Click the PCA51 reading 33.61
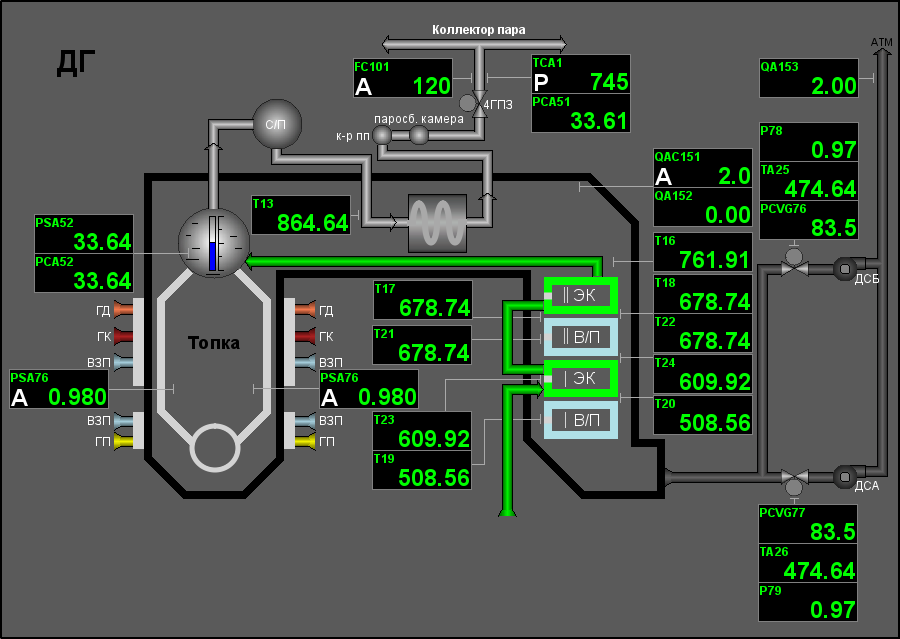Screen dimensions: 900x639 pyautogui.click(x=581, y=113)
